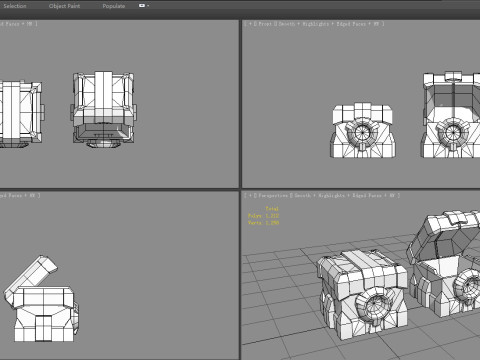Viewport: 480px width, 360px height.
Task: Select the open-lid chest in left side viewport
Action: (x=41, y=299)
